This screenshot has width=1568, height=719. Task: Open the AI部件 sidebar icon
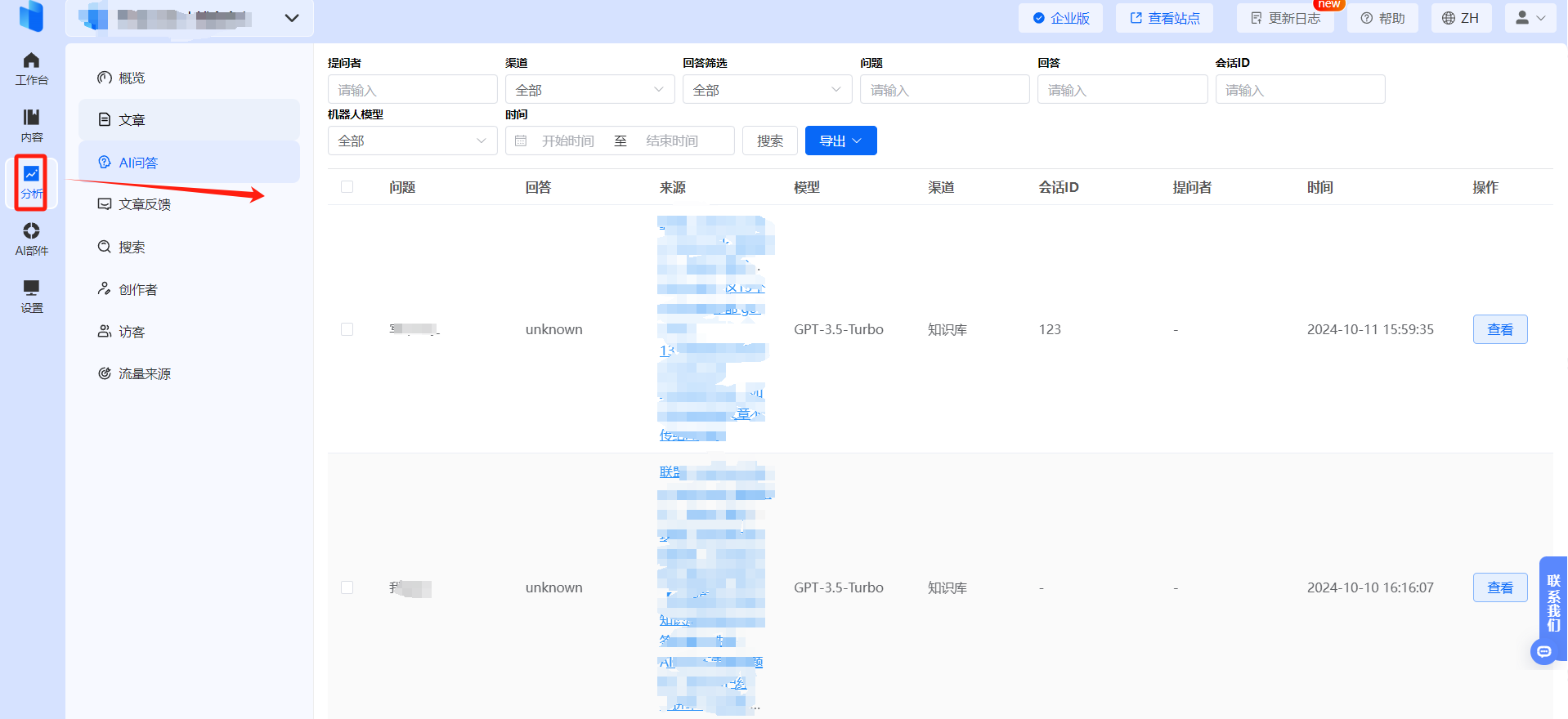pos(31,230)
